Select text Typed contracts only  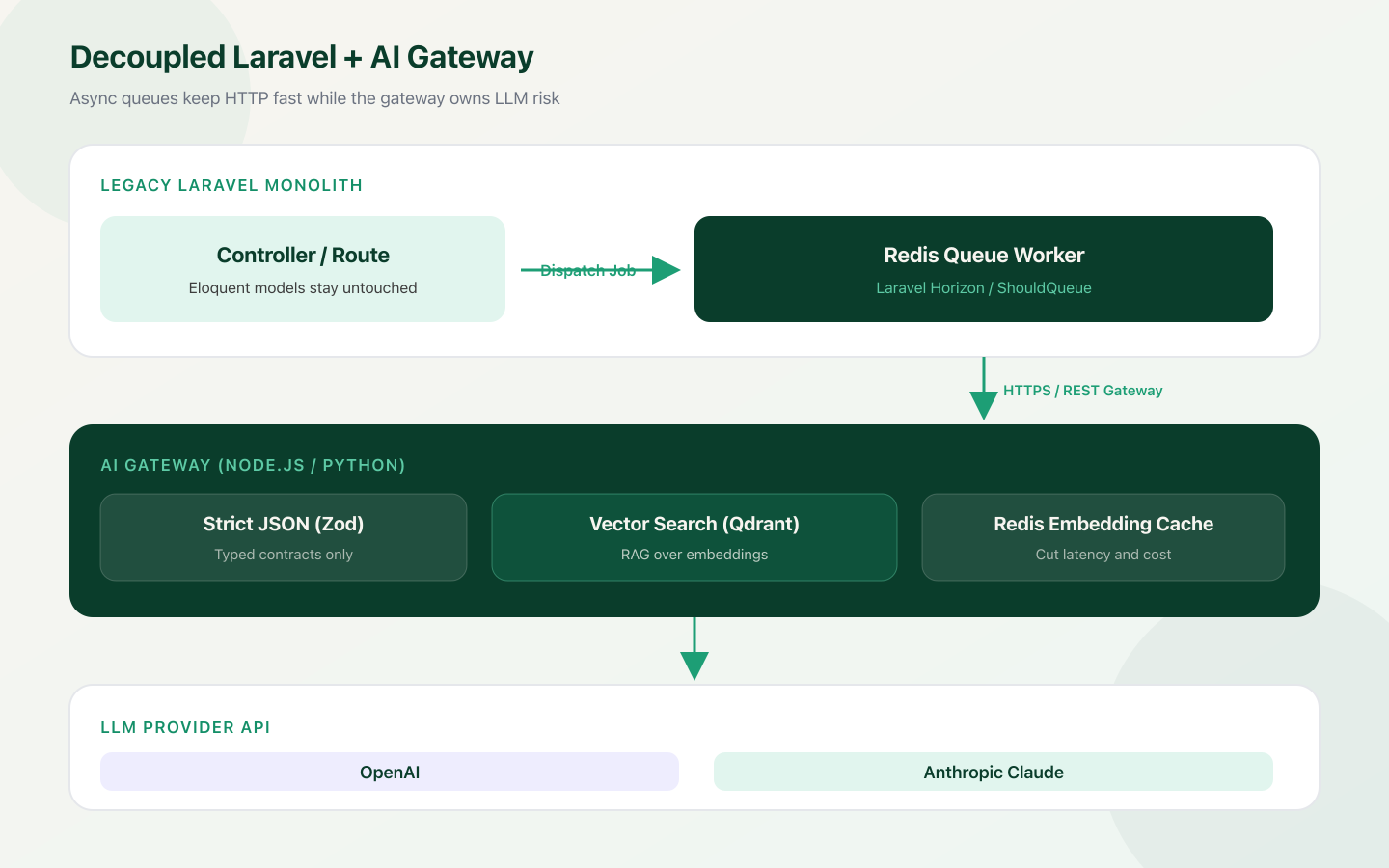(284, 555)
